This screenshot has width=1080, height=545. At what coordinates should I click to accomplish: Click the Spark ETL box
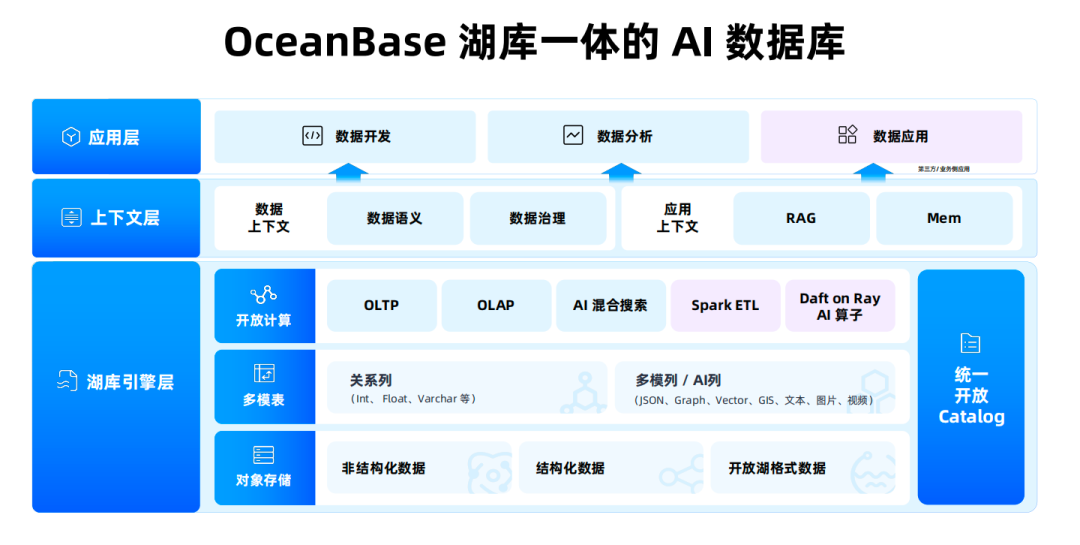coord(725,305)
